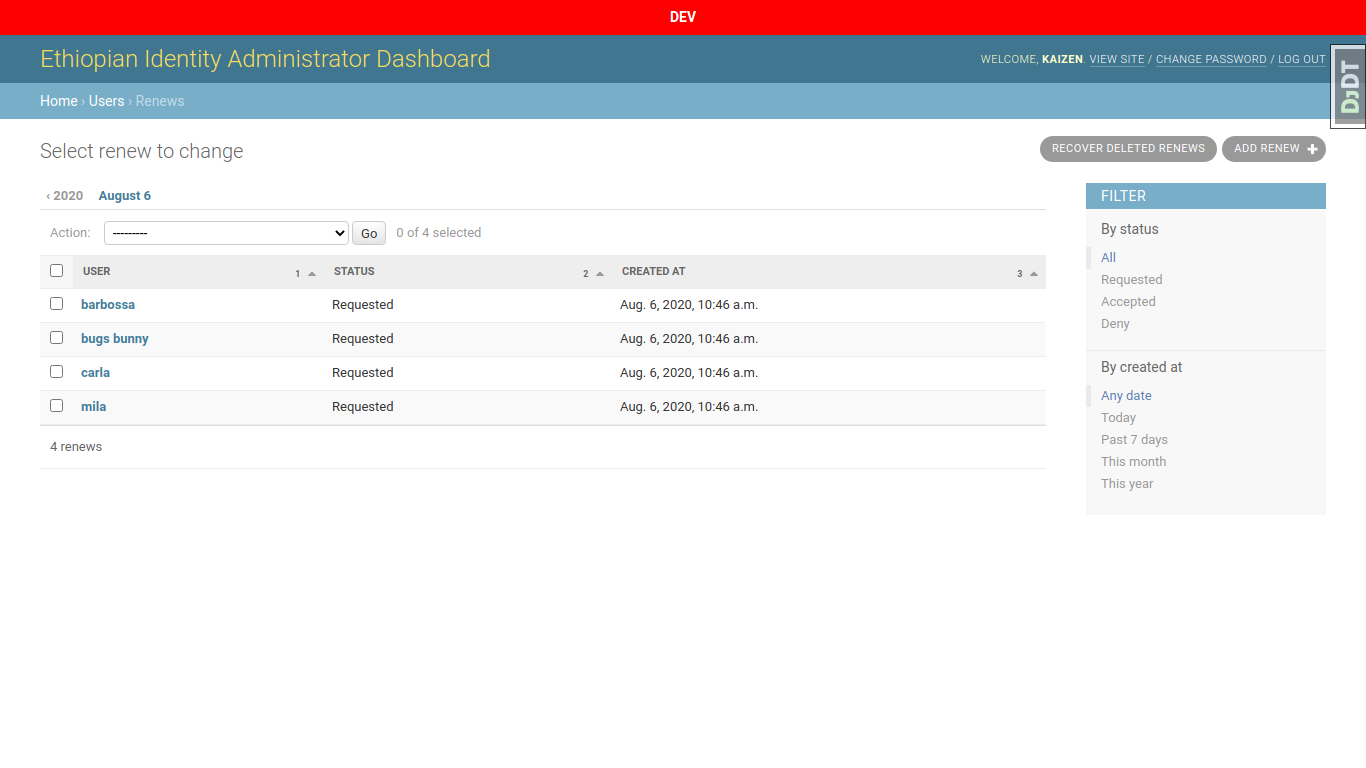1366x768 pixels.
Task: Filter status by Deny
Action: [1115, 324]
